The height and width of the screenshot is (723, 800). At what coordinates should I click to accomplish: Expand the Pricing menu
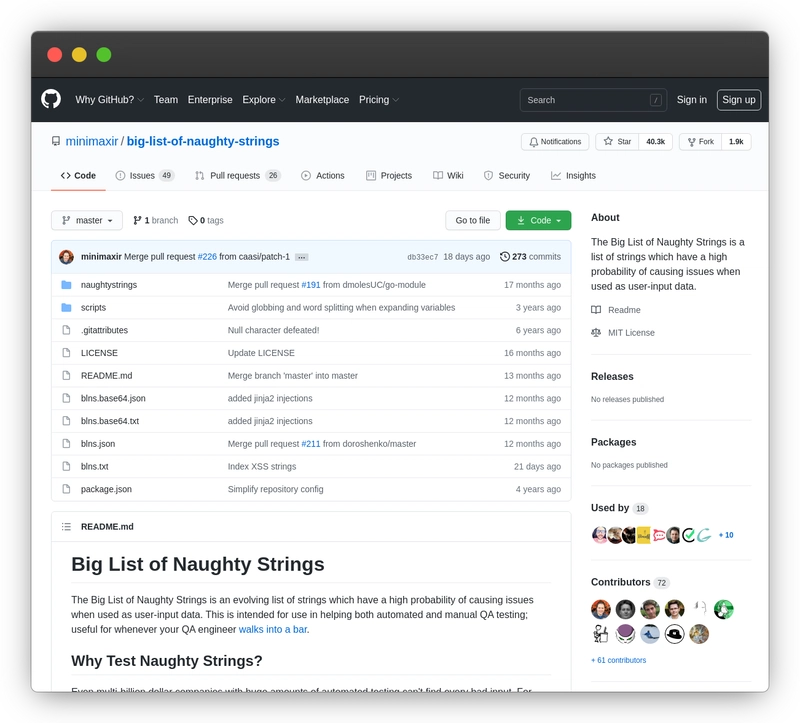pos(379,99)
